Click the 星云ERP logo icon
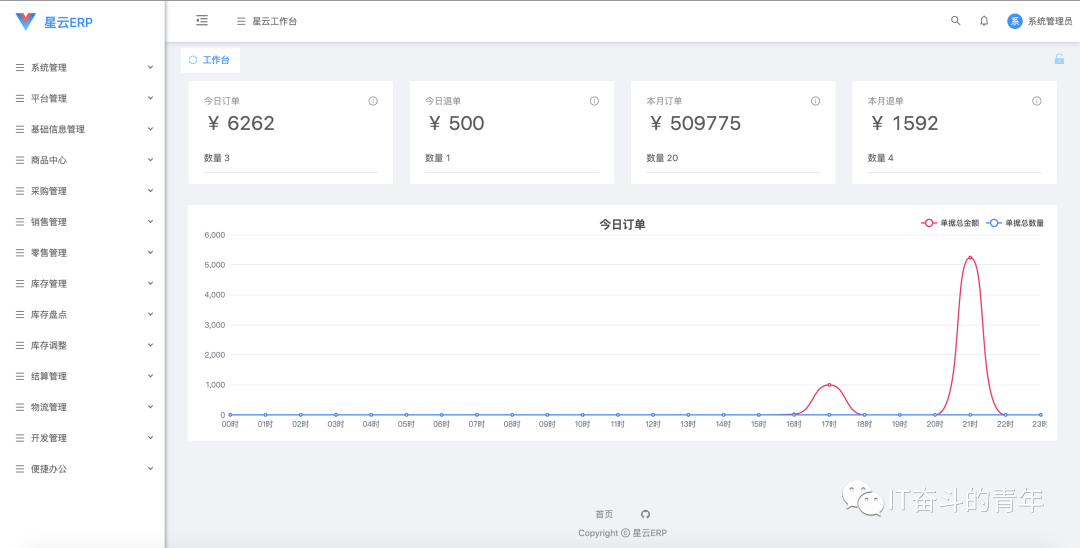This screenshot has height=548, width=1080. coord(25,22)
